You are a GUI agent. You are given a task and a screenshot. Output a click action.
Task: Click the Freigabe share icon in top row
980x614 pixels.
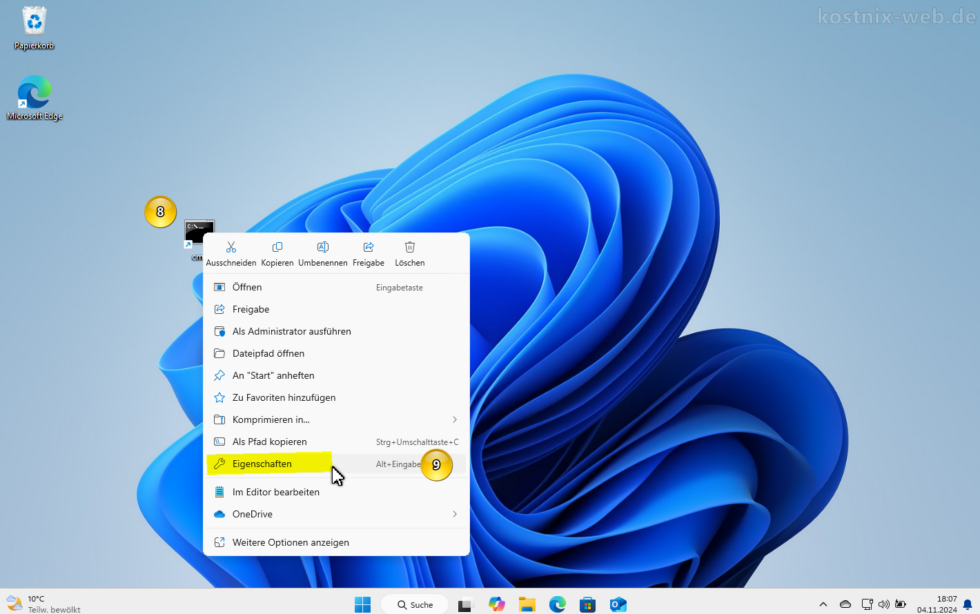tap(368, 248)
